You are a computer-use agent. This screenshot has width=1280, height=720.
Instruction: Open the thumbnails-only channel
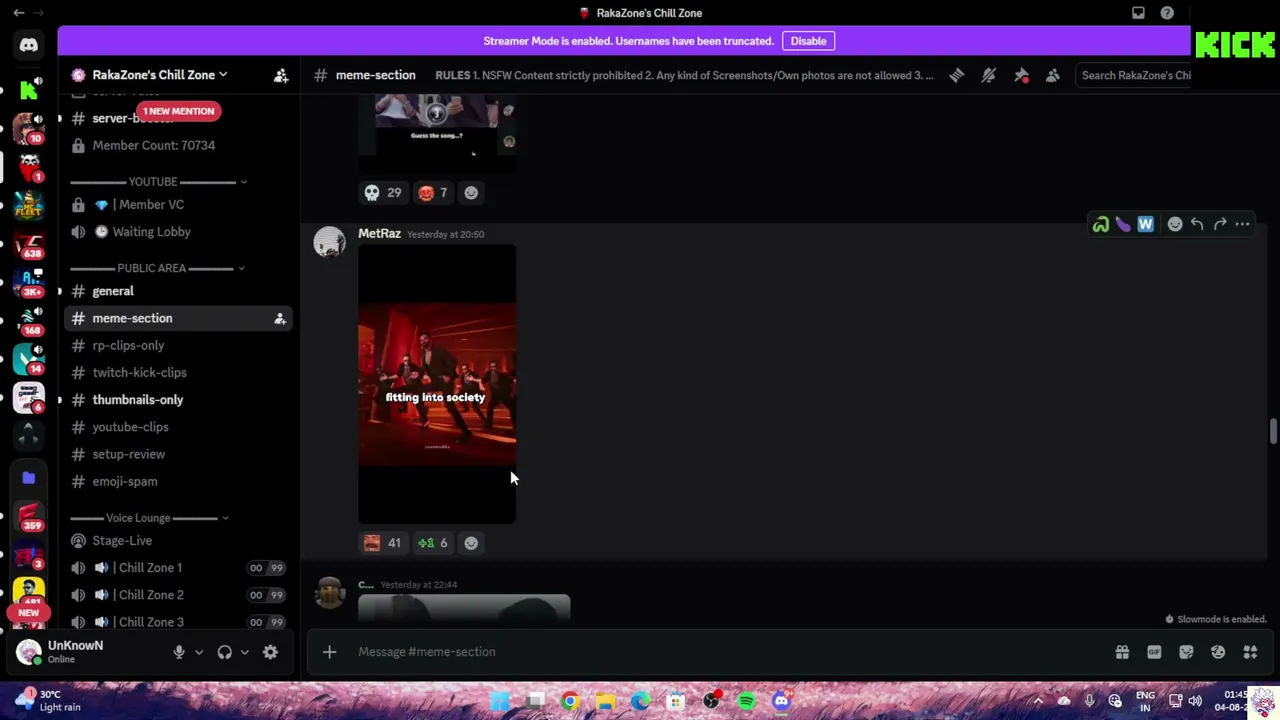tap(178, 400)
